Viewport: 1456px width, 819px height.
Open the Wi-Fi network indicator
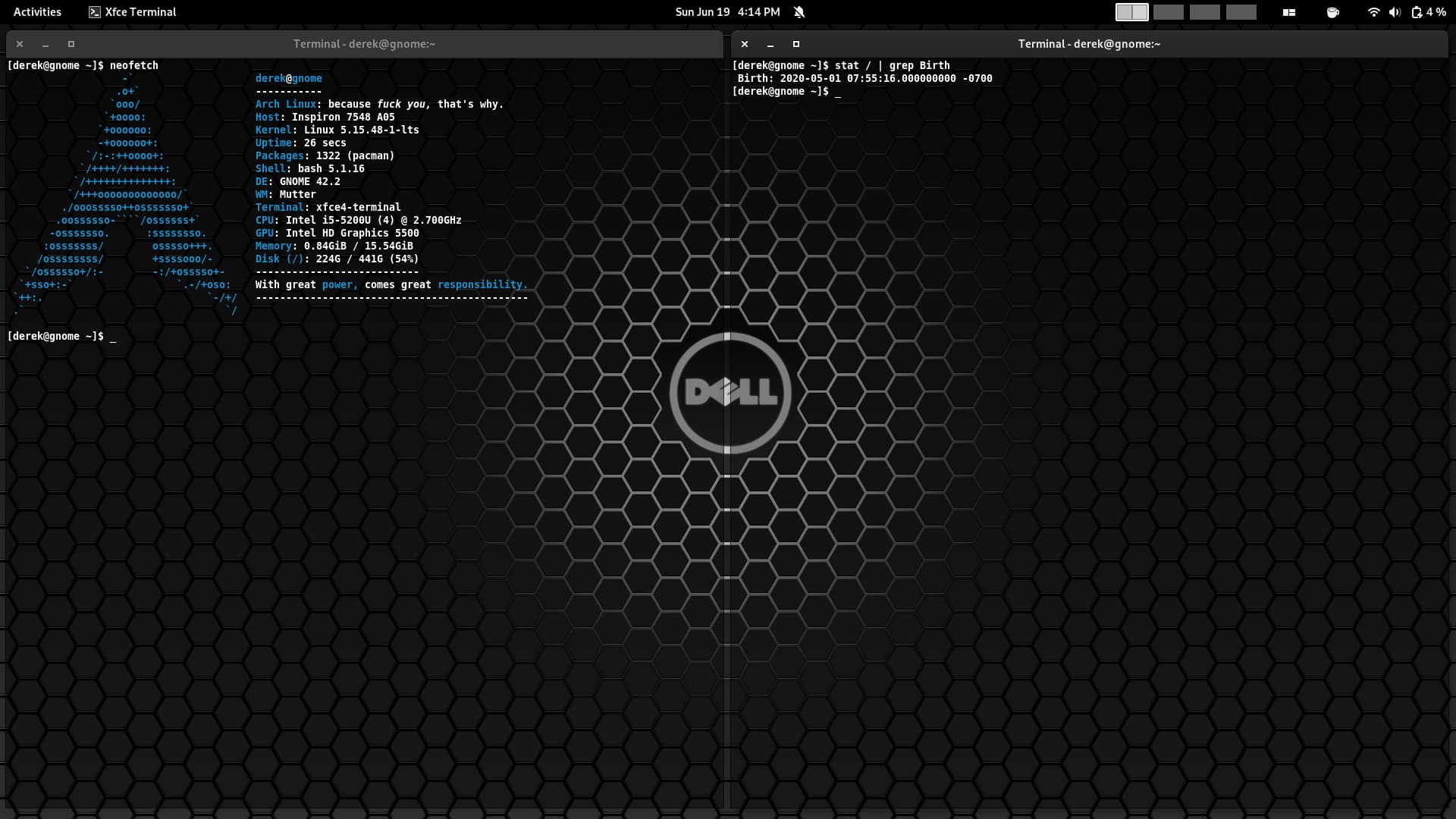point(1373,12)
